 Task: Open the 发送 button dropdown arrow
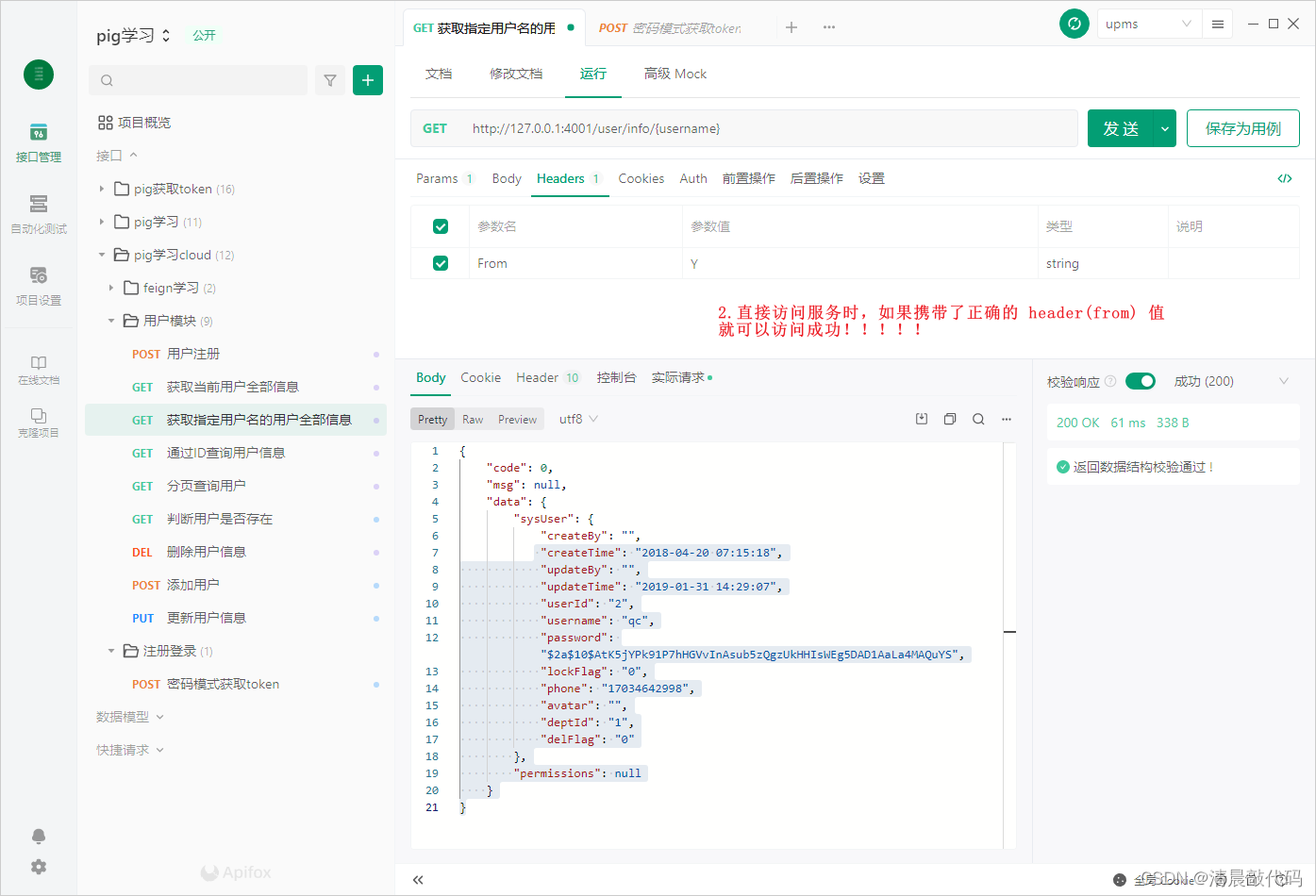[x=1166, y=128]
